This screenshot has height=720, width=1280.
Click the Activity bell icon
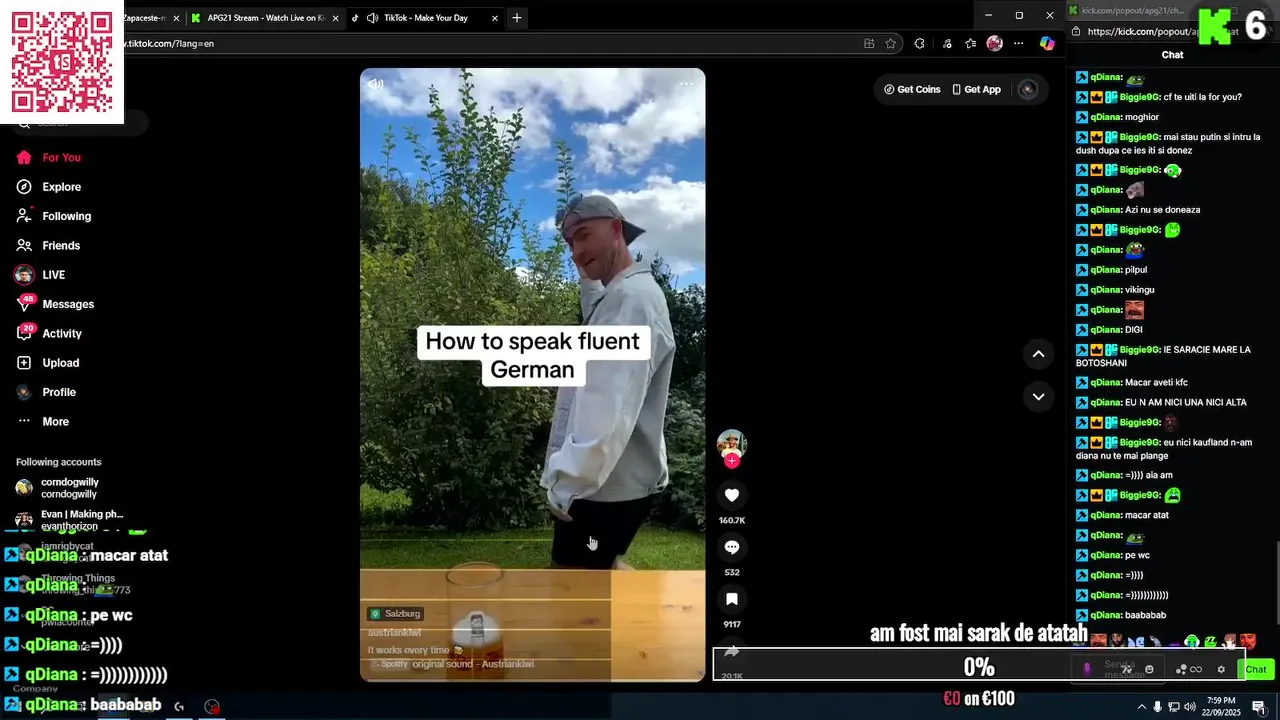[x=24, y=333]
